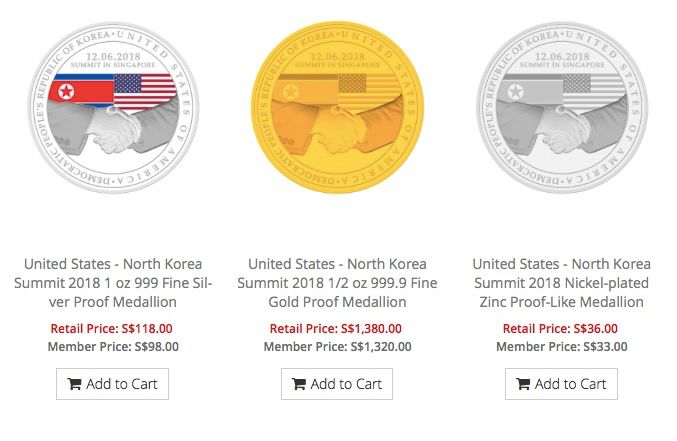677x441 pixels.
Task: Click the cart icon for the Silver Proof Medallion
Action: coord(75,384)
